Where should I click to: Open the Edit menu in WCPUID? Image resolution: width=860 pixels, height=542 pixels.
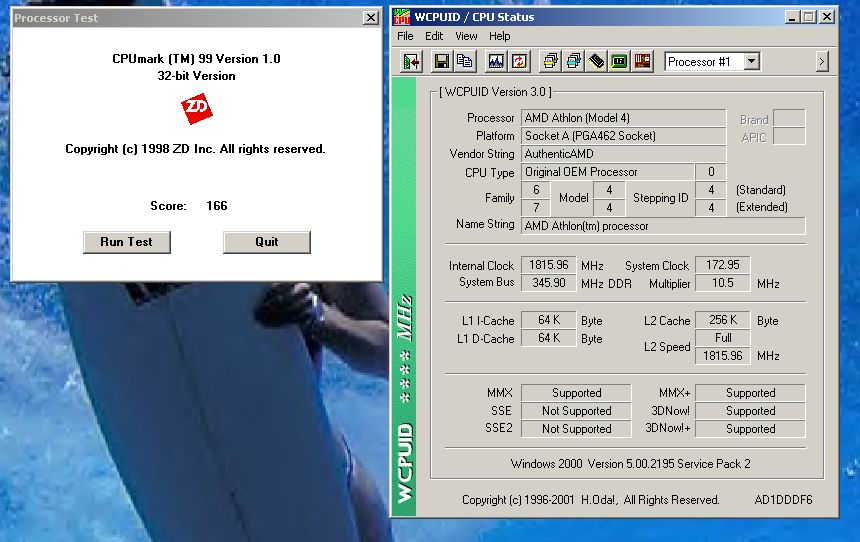(434, 36)
